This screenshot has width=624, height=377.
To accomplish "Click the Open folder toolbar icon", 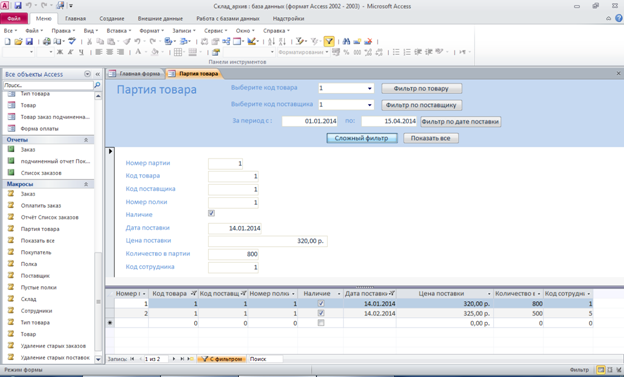I will pos(18,41).
